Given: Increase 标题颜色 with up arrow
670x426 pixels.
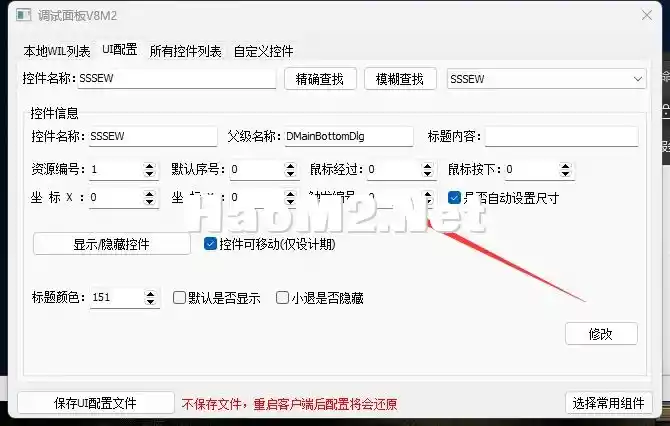Looking at the screenshot, I should [x=150, y=294].
